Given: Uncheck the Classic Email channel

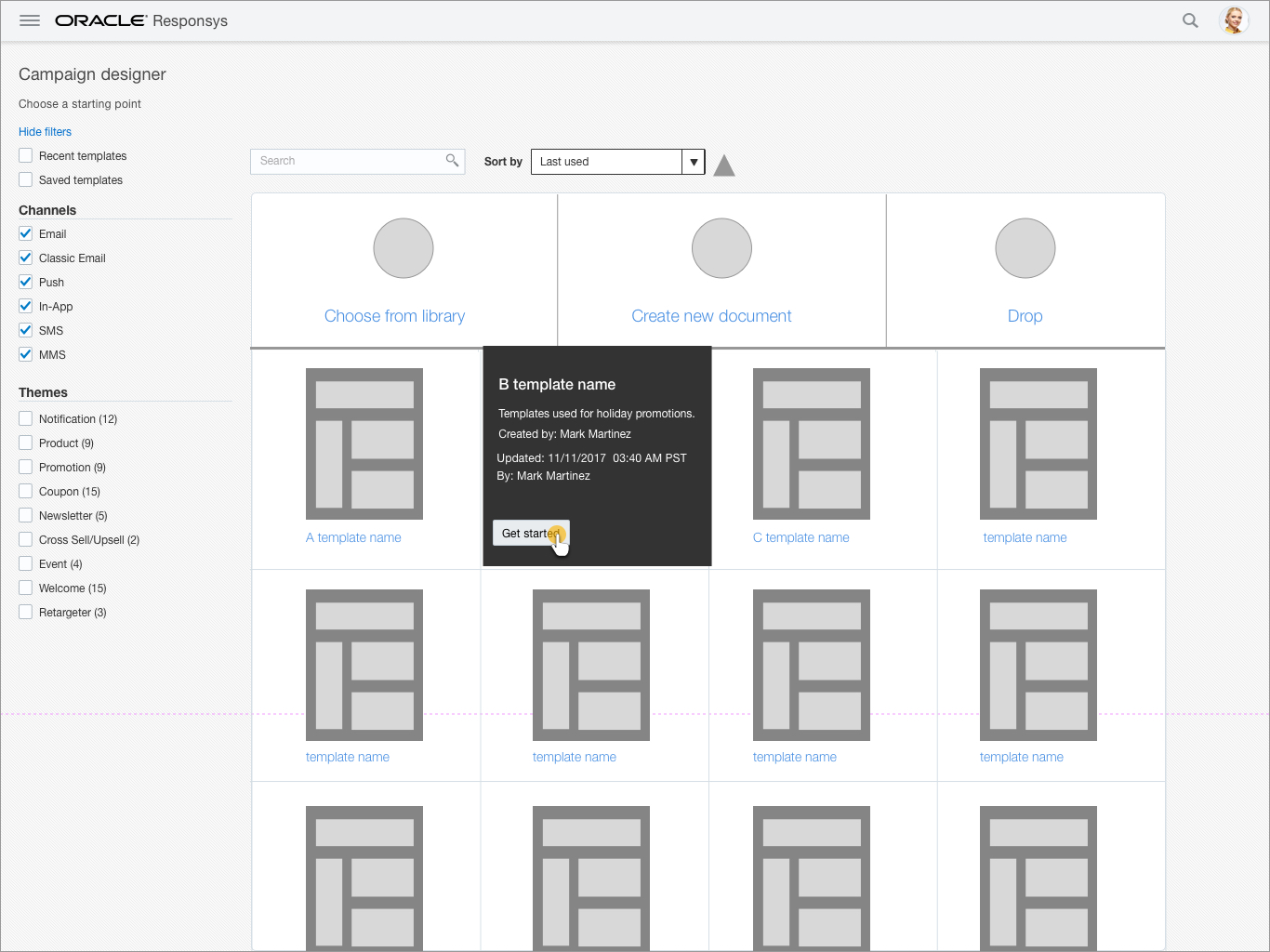Looking at the screenshot, I should 26,258.
